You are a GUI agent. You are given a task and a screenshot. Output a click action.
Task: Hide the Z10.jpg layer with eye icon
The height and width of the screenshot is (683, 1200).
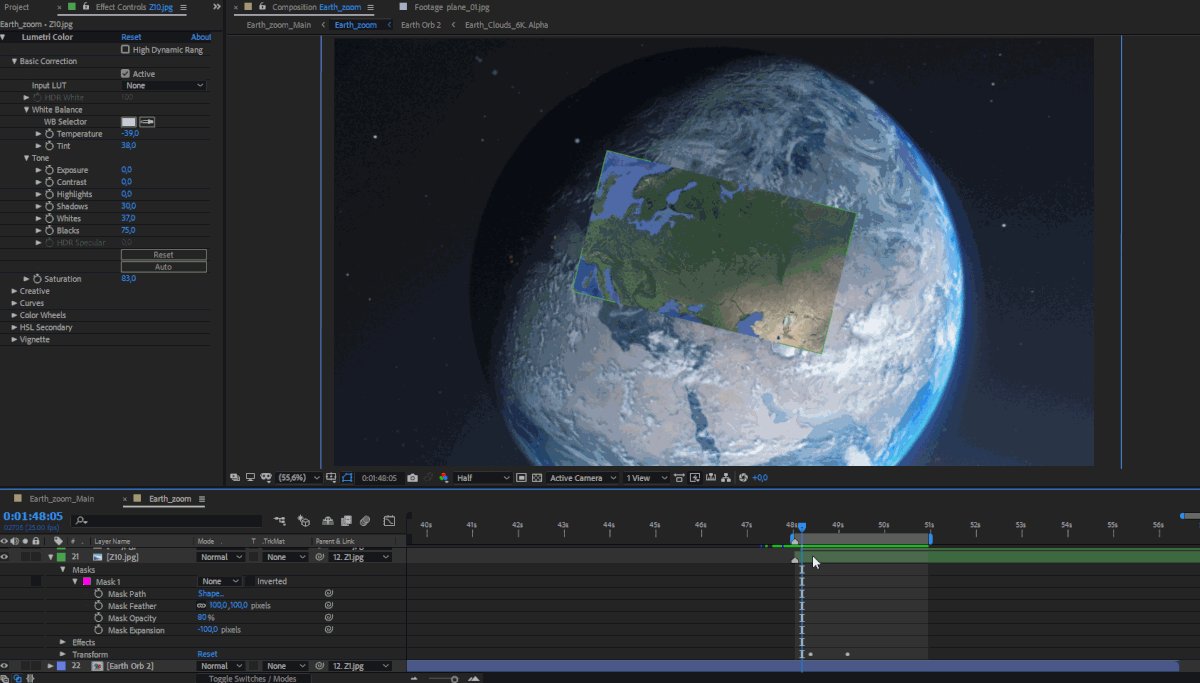pos(5,557)
